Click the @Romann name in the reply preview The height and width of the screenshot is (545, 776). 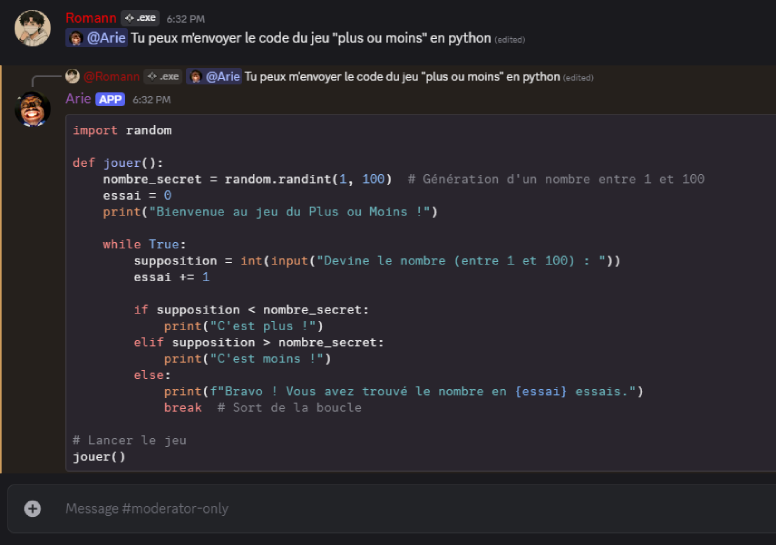tap(111, 76)
